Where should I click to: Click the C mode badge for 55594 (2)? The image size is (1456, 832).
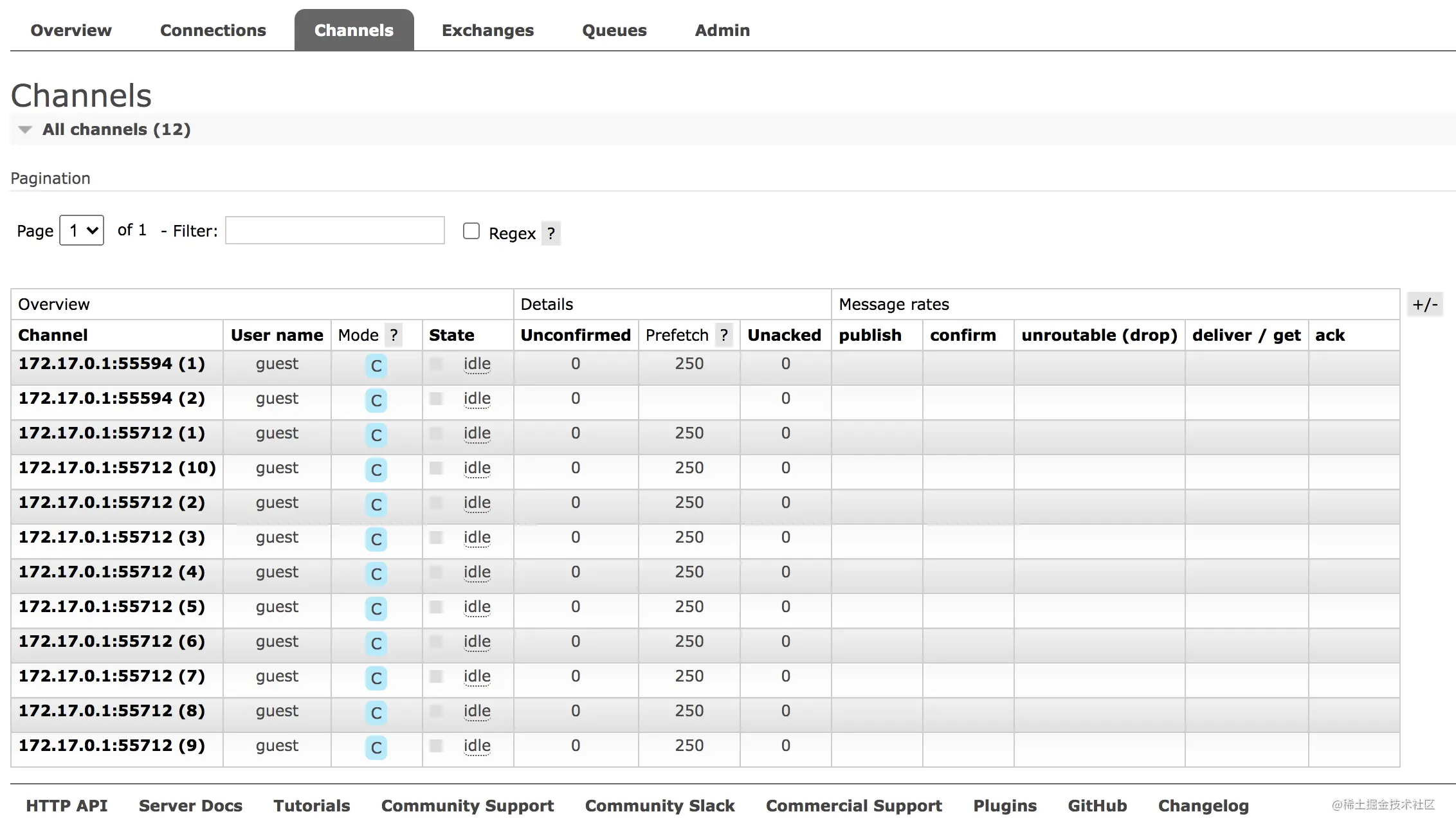click(376, 401)
